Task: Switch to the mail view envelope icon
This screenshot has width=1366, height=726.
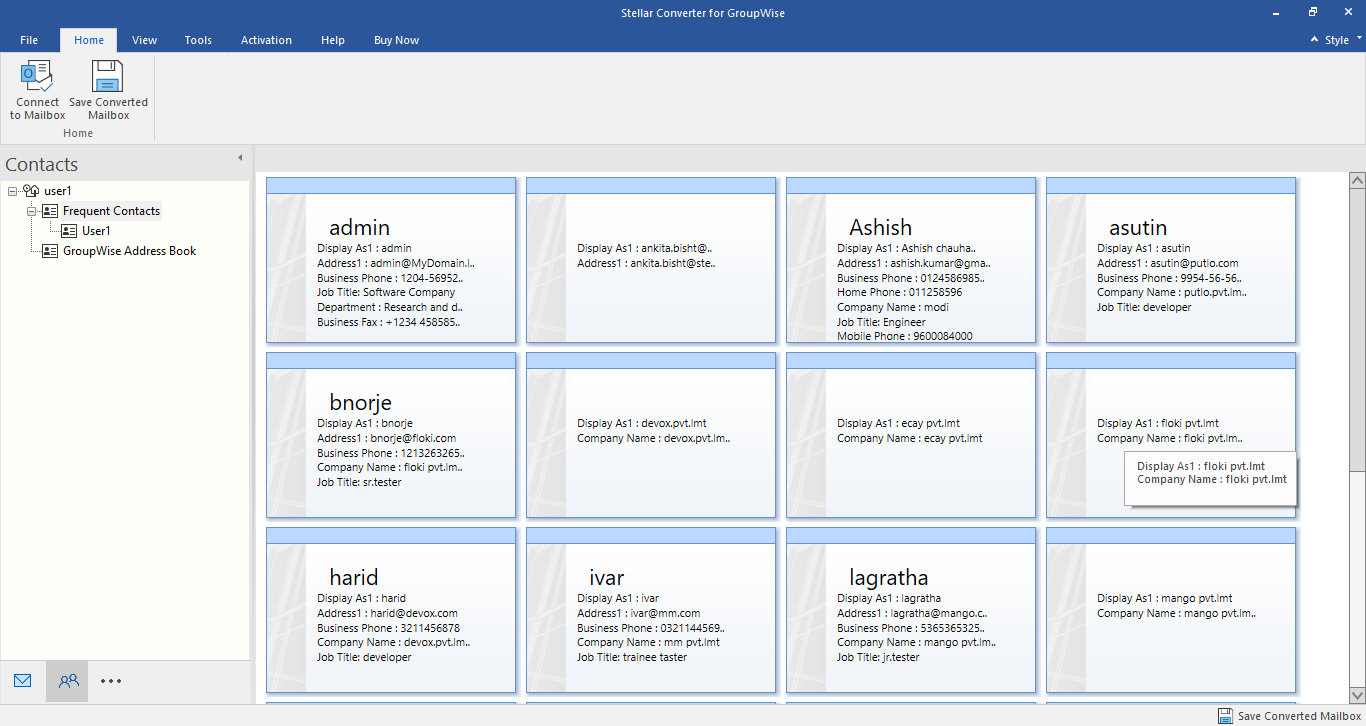Action: (23, 681)
